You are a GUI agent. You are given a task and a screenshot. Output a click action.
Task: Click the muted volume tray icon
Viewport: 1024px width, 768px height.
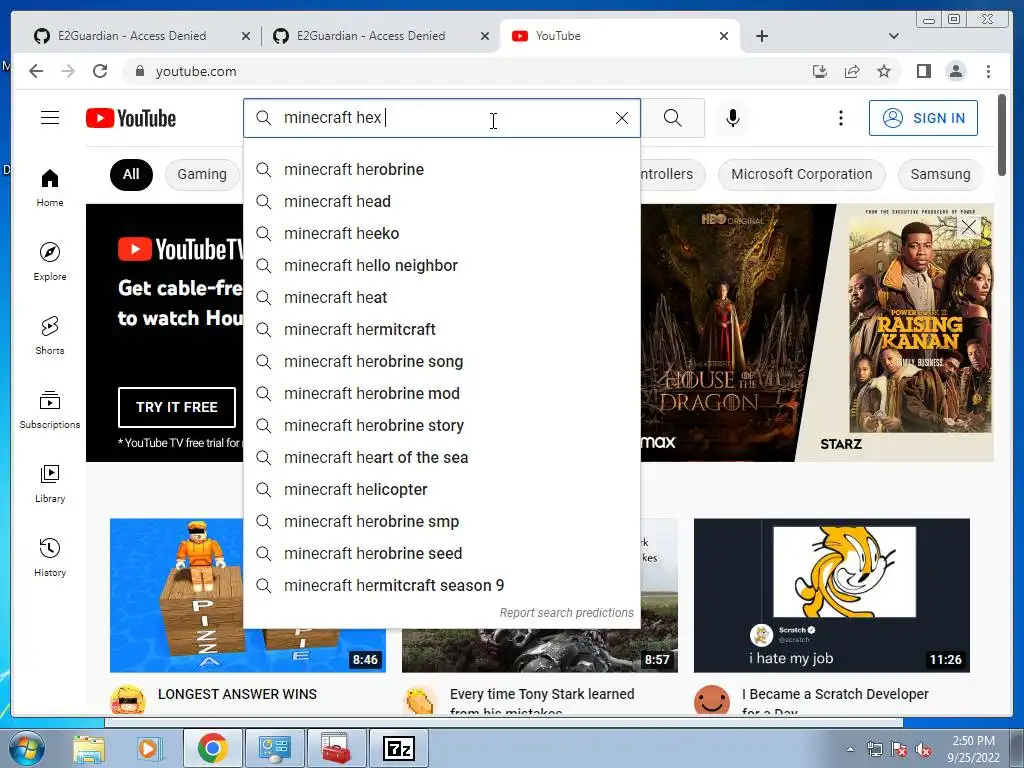923,750
